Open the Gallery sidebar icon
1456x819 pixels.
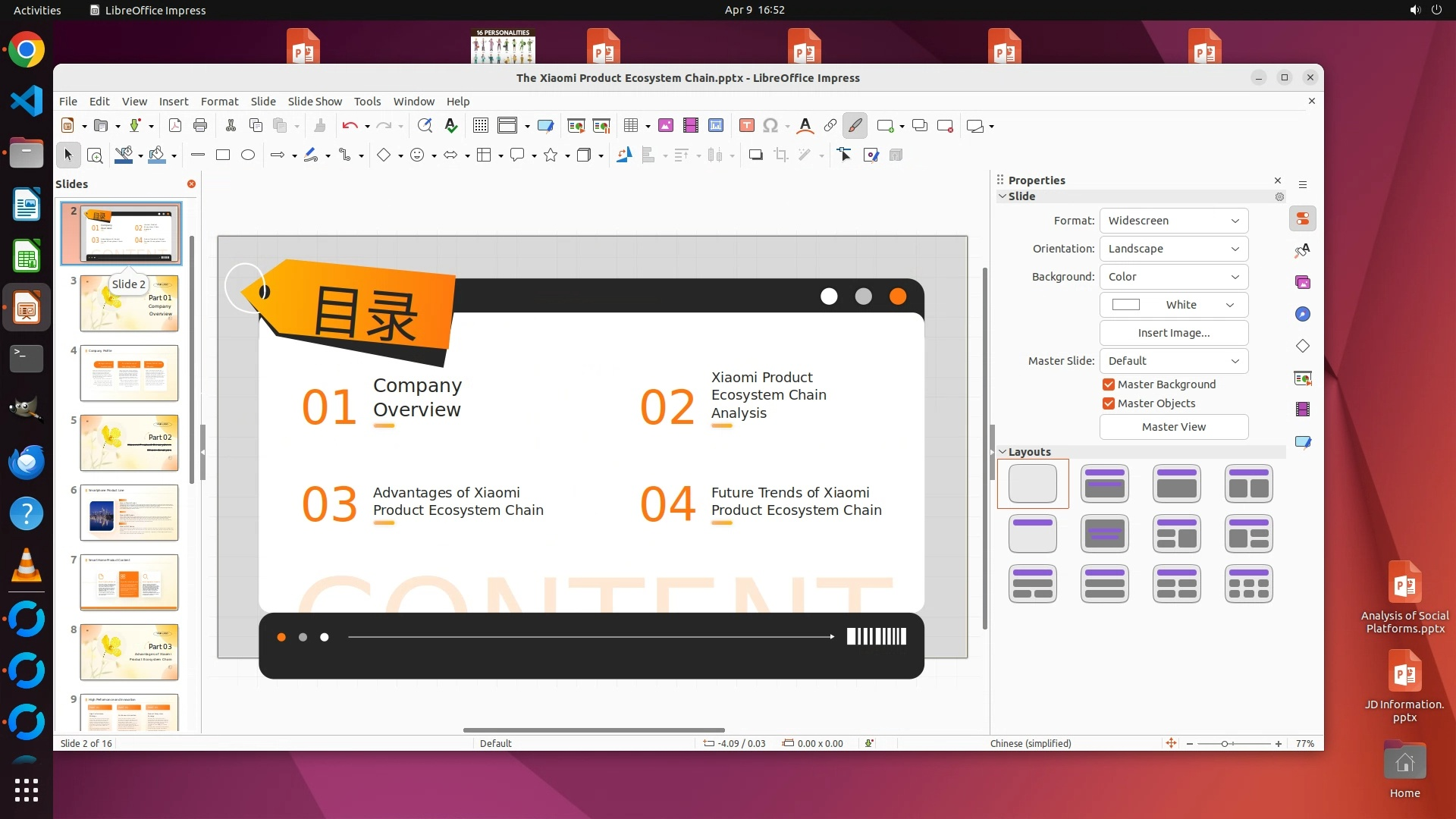pos(1303,282)
